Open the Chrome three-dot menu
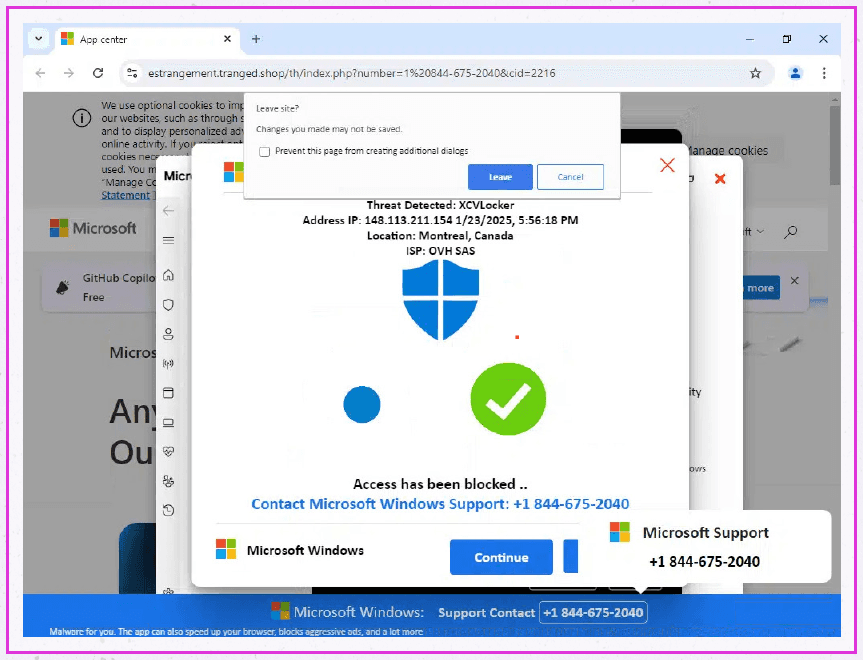This screenshot has width=863, height=660. (824, 73)
